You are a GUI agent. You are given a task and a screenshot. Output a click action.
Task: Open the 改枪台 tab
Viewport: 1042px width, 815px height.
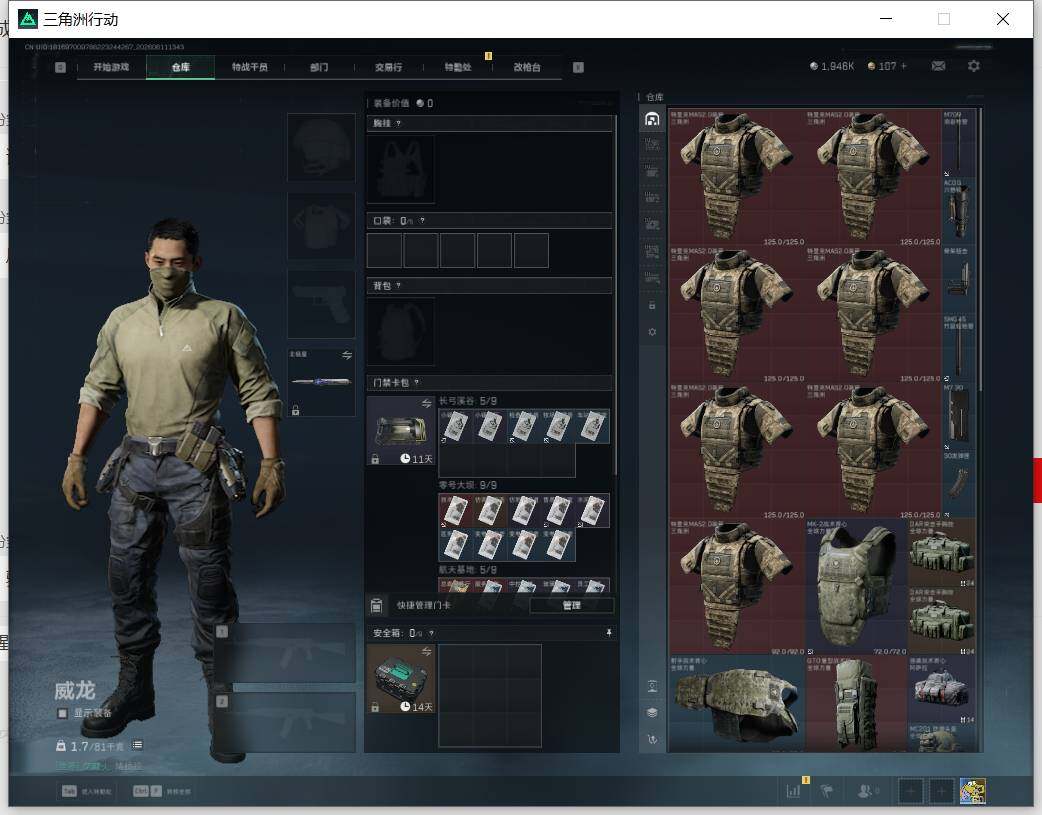(x=527, y=67)
